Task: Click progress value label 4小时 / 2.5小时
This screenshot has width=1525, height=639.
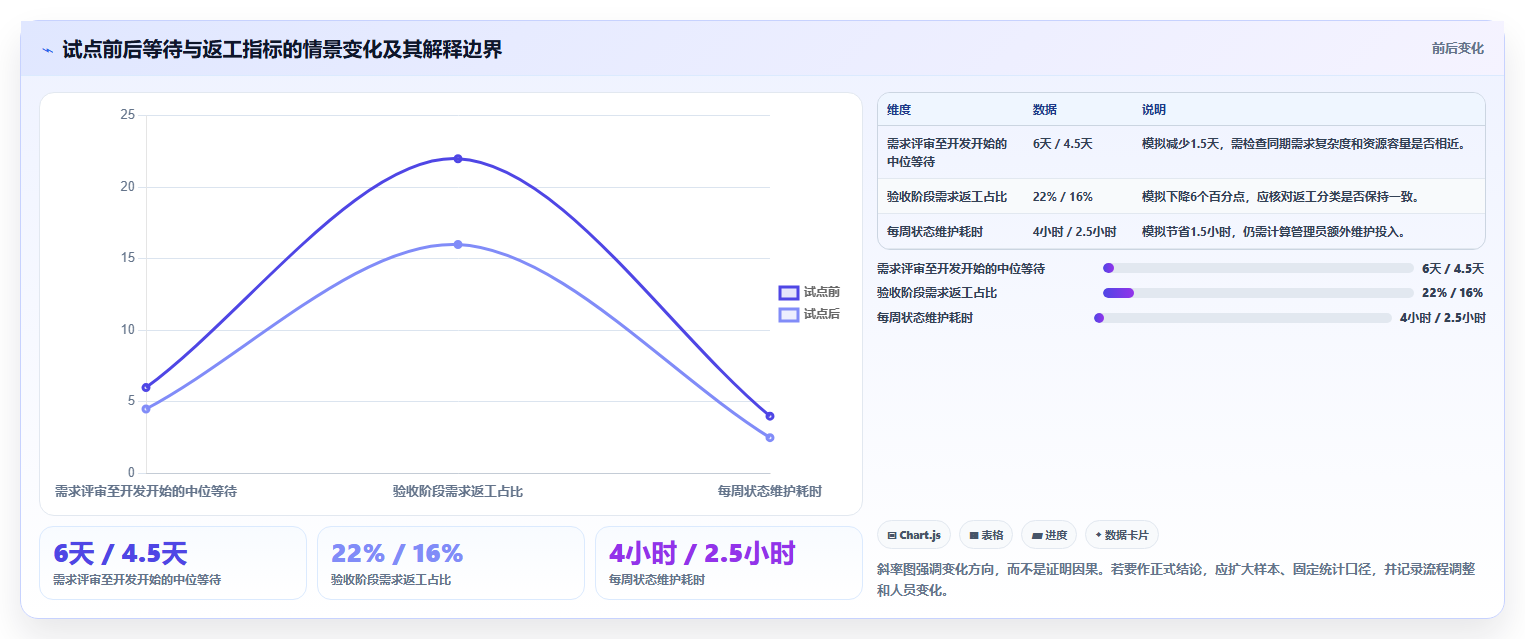Action: (1443, 318)
